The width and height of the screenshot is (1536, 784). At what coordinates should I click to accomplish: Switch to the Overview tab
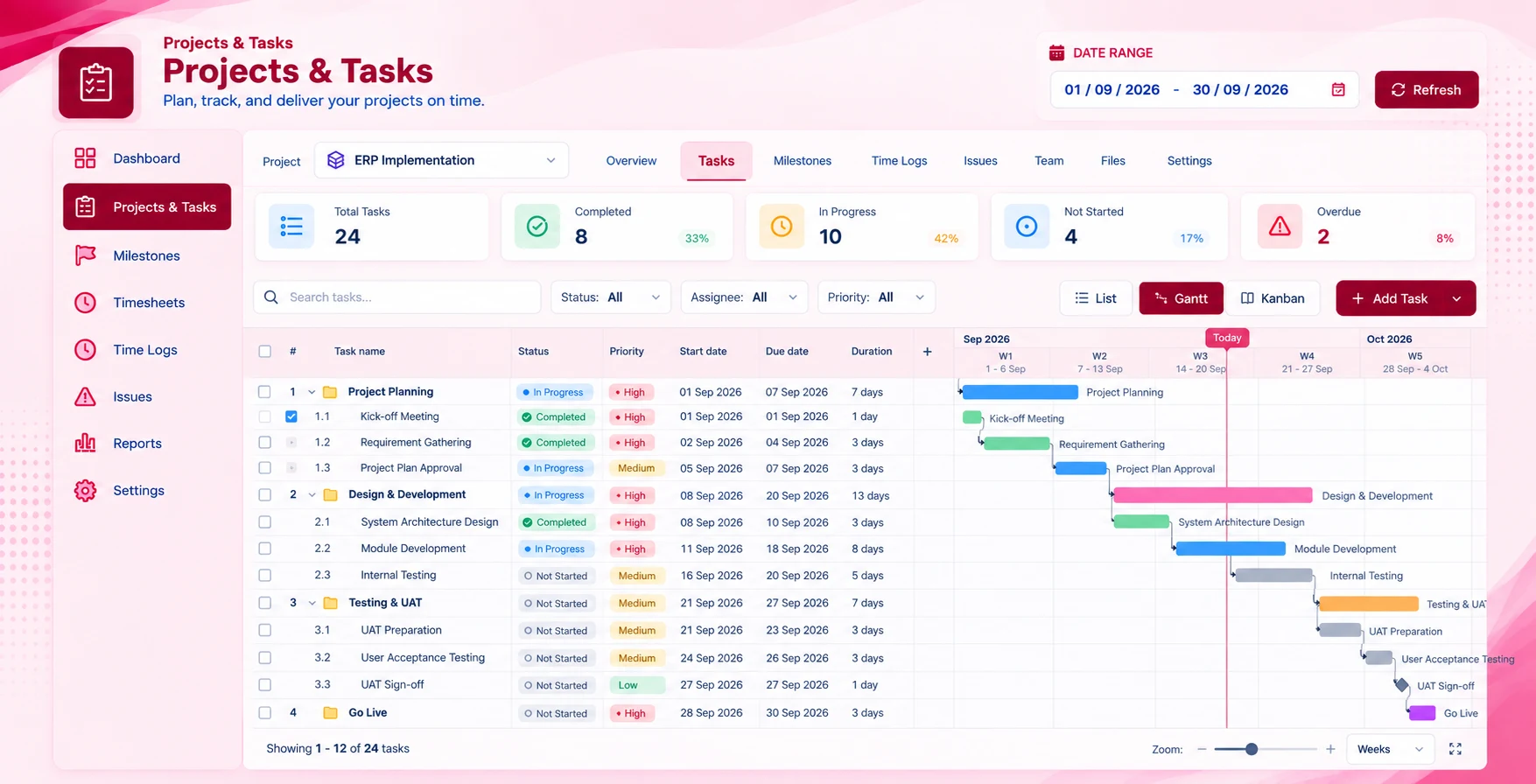631,161
